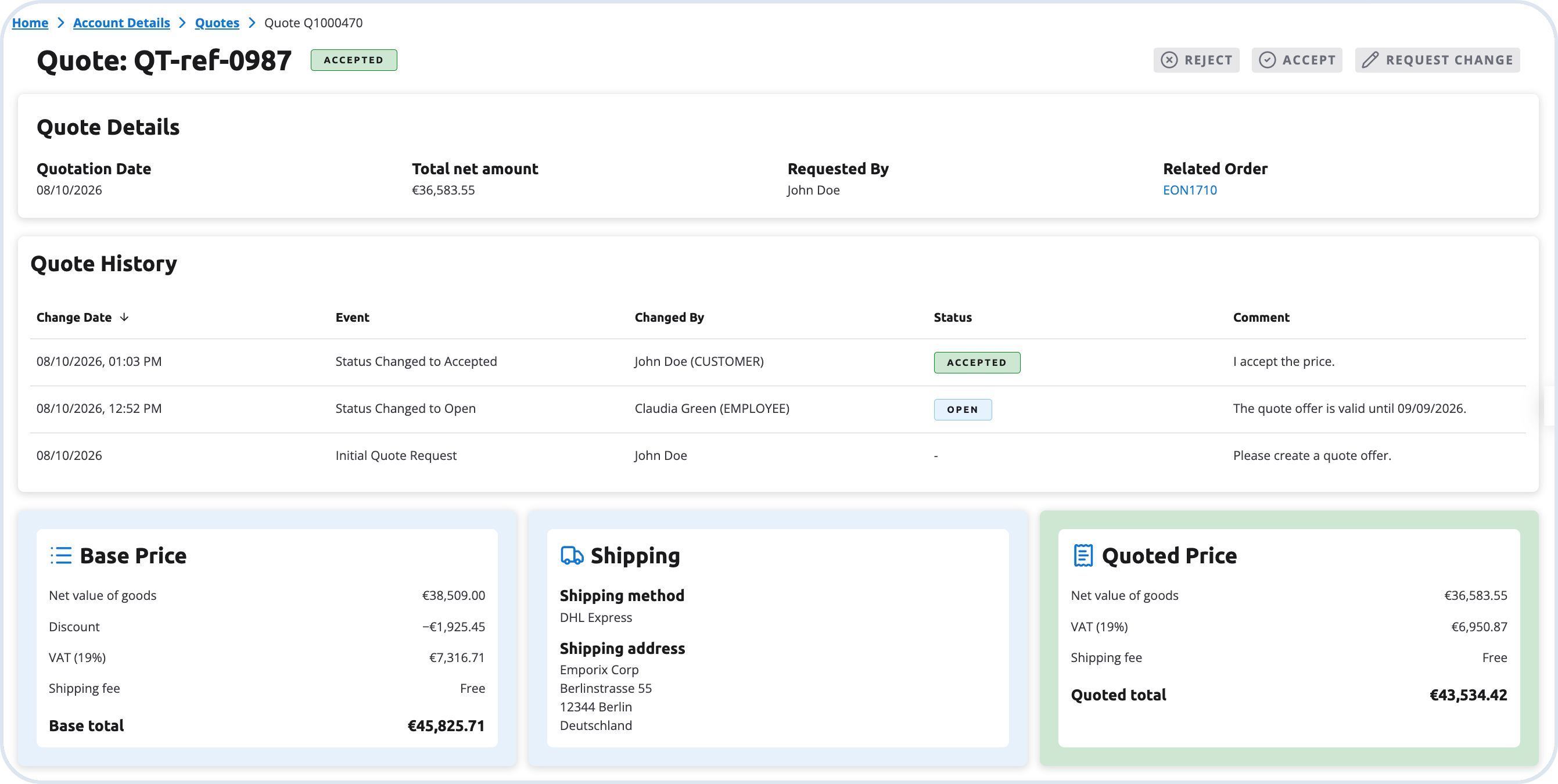1558x784 pixels.
Task: Click total net amount €36,583.55 in details
Action: [x=443, y=190]
